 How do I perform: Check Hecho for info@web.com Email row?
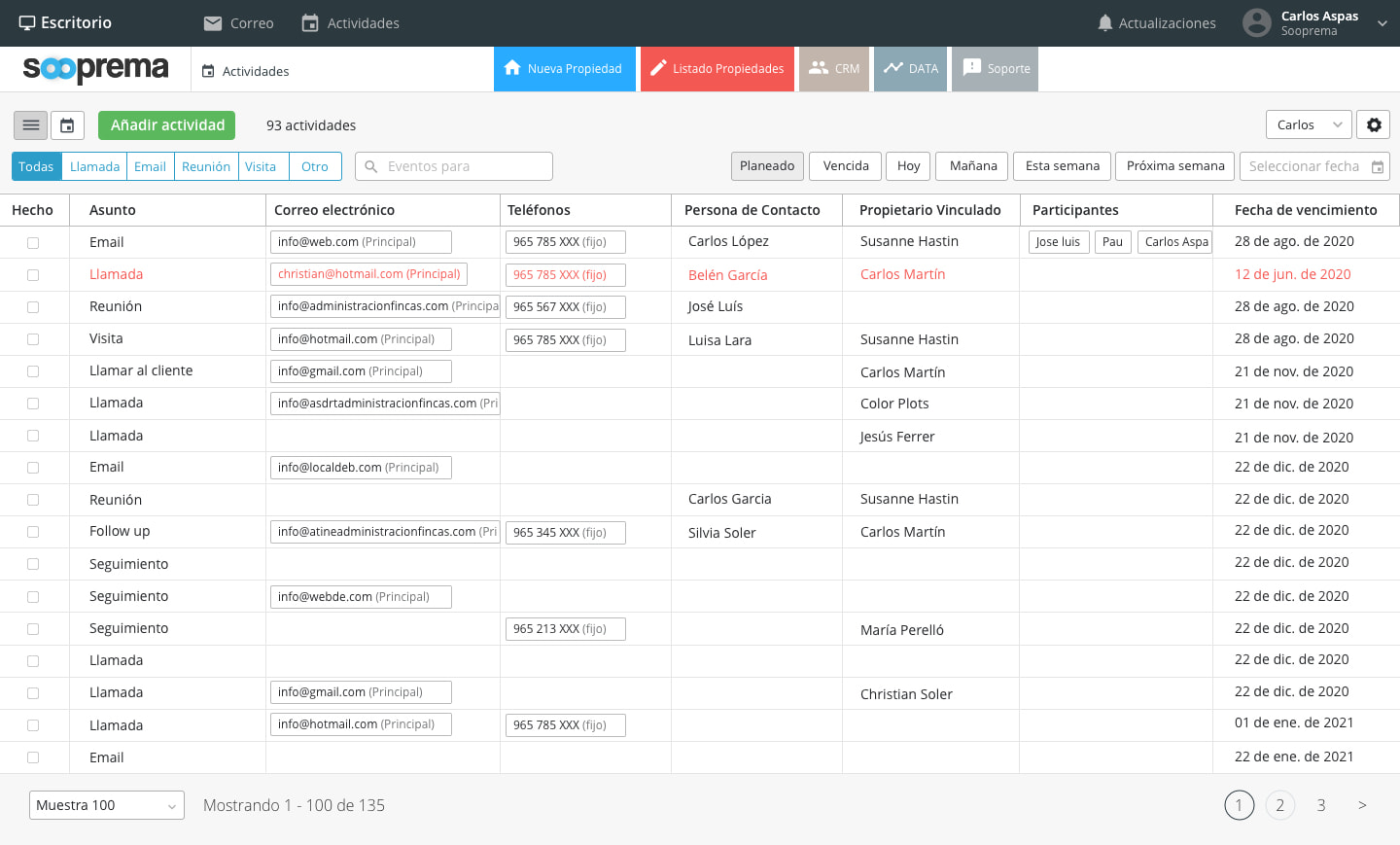pos(33,243)
